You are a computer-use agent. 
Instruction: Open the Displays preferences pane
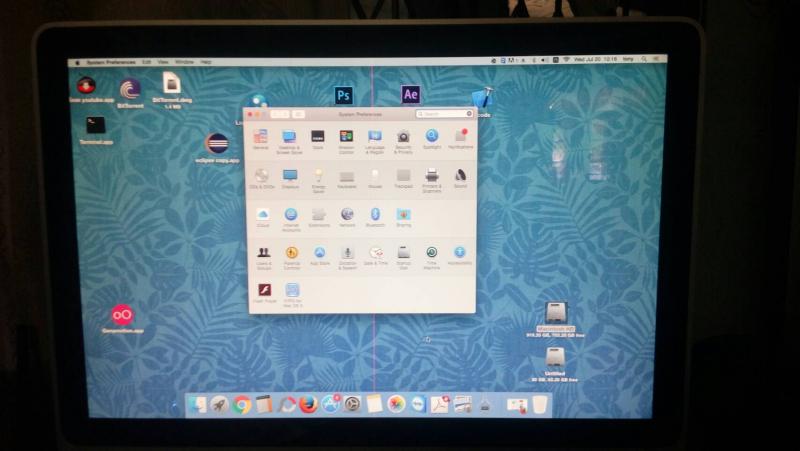click(x=290, y=179)
